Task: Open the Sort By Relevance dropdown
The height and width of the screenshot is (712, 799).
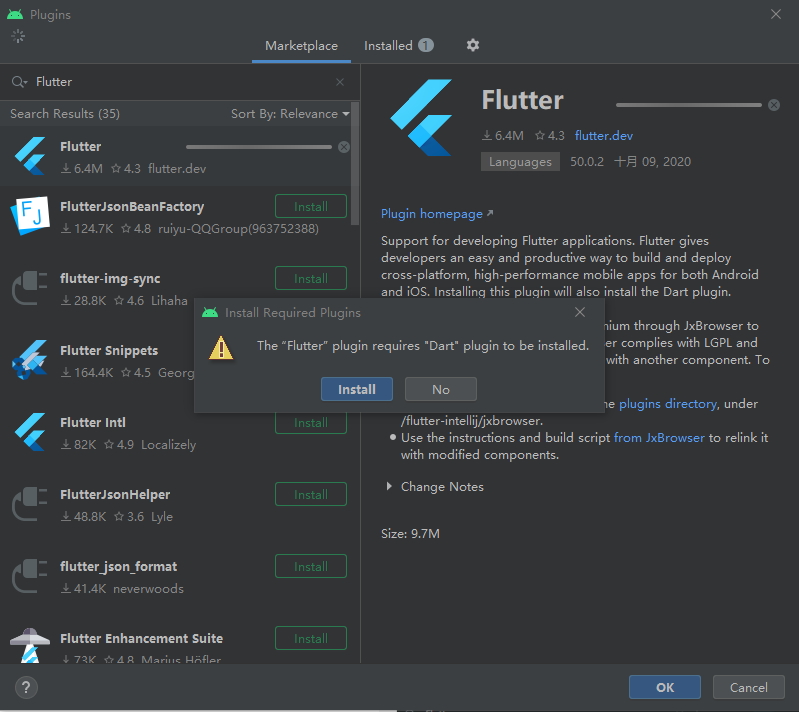Action: tap(290, 114)
